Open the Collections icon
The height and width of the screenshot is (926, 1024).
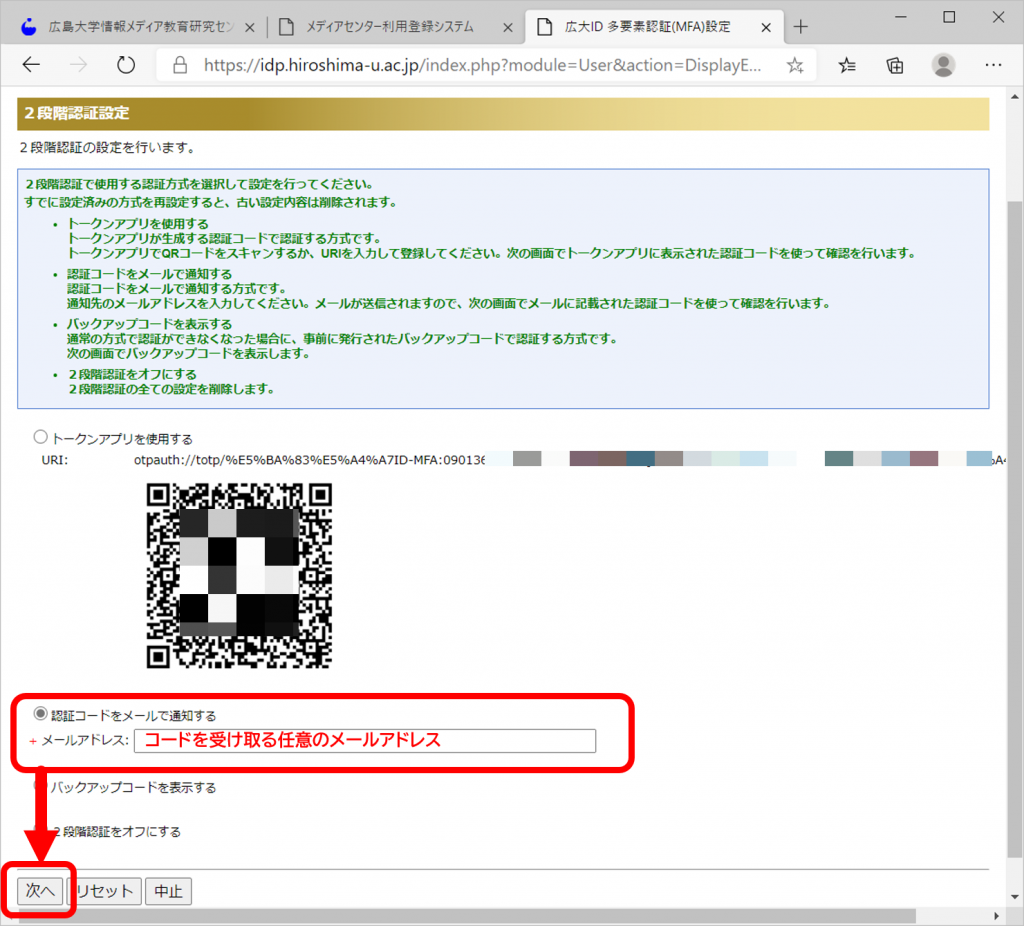(895, 65)
